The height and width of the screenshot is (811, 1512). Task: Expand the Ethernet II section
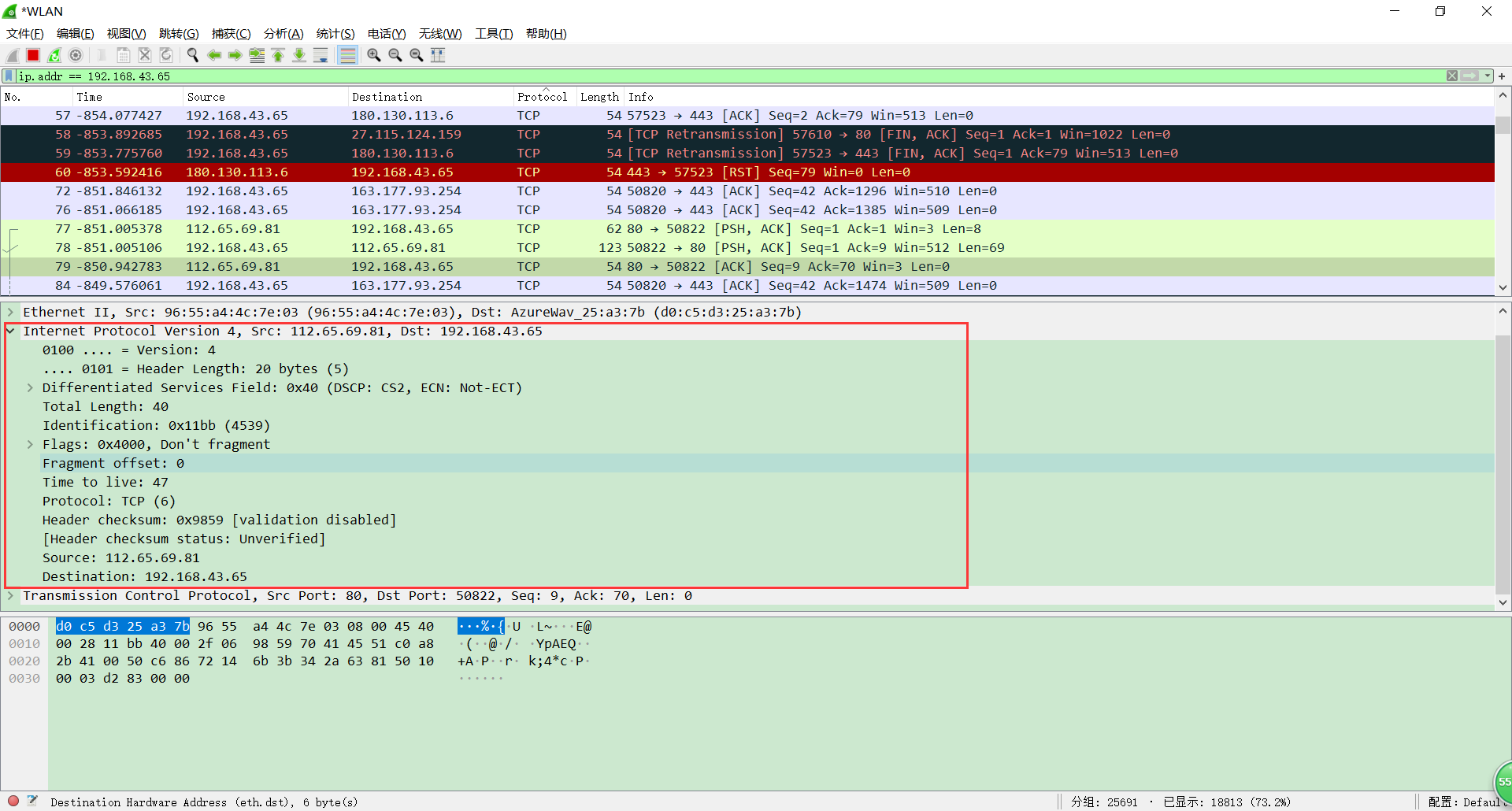[11, 313]
